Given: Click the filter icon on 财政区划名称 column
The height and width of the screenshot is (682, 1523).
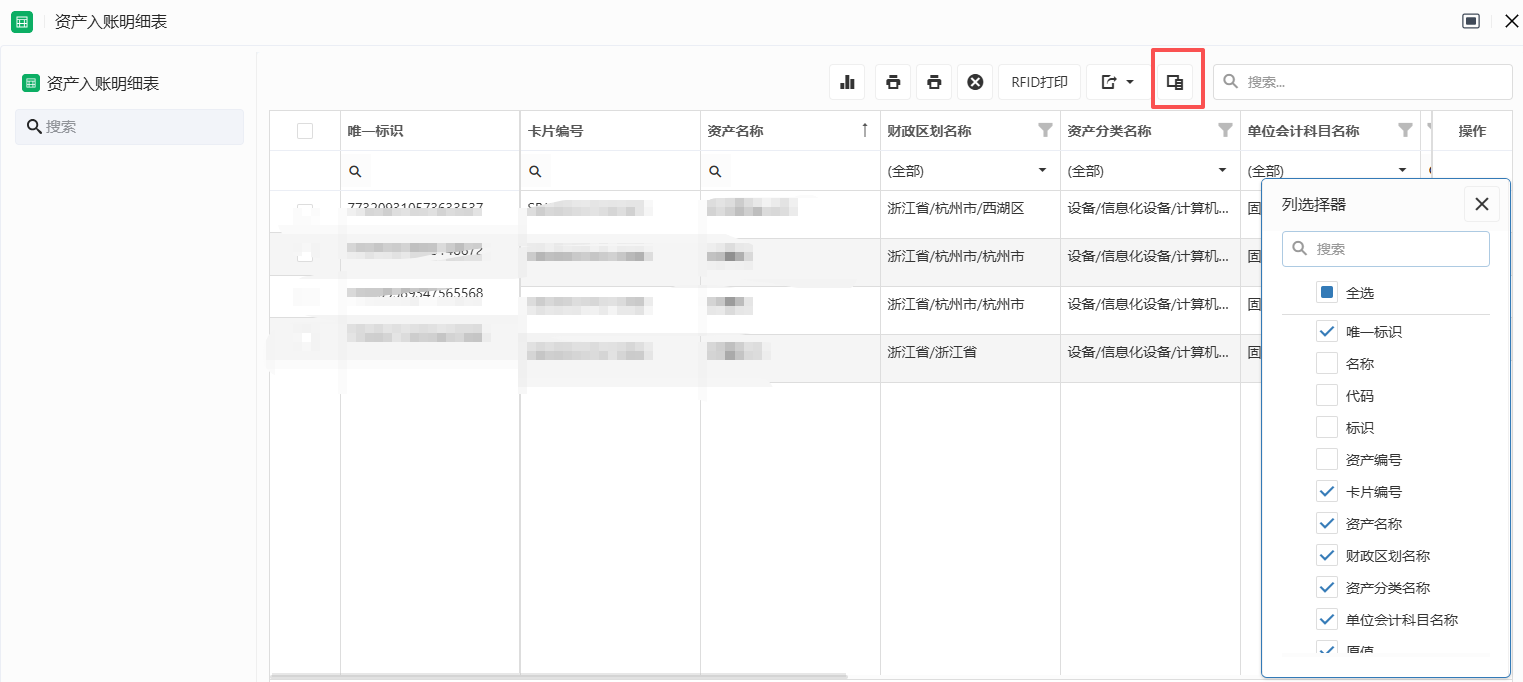Looking at the screenshot, I should [x=1045, y=130].
